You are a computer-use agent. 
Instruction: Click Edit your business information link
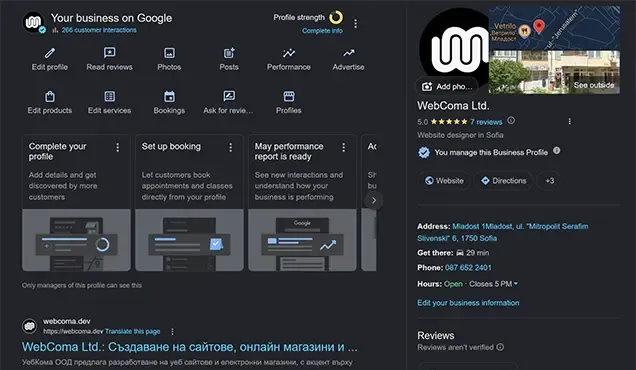468,303
